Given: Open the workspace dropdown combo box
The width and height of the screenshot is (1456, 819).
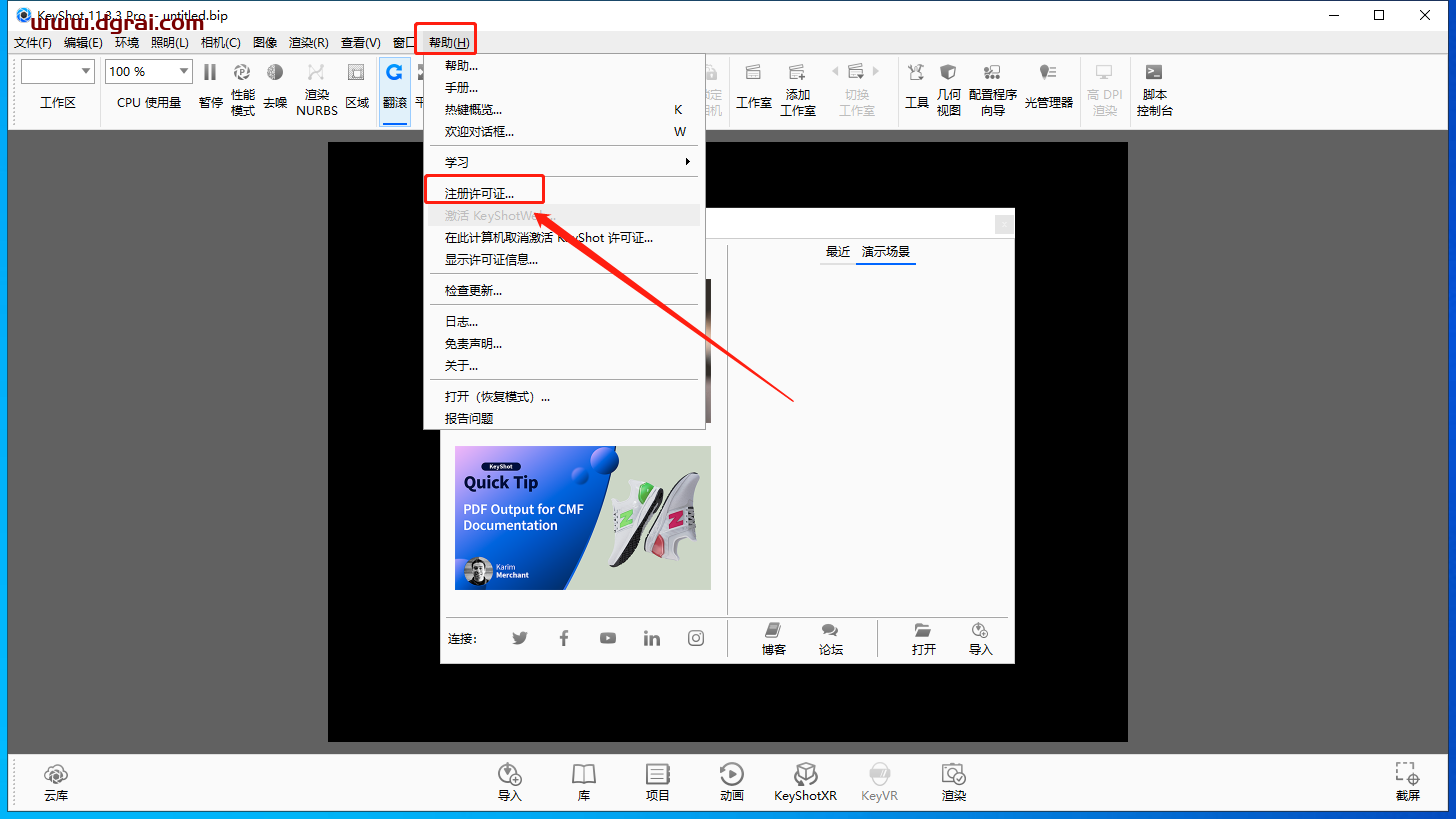Looking at the screenshot, I should point(58,71).
